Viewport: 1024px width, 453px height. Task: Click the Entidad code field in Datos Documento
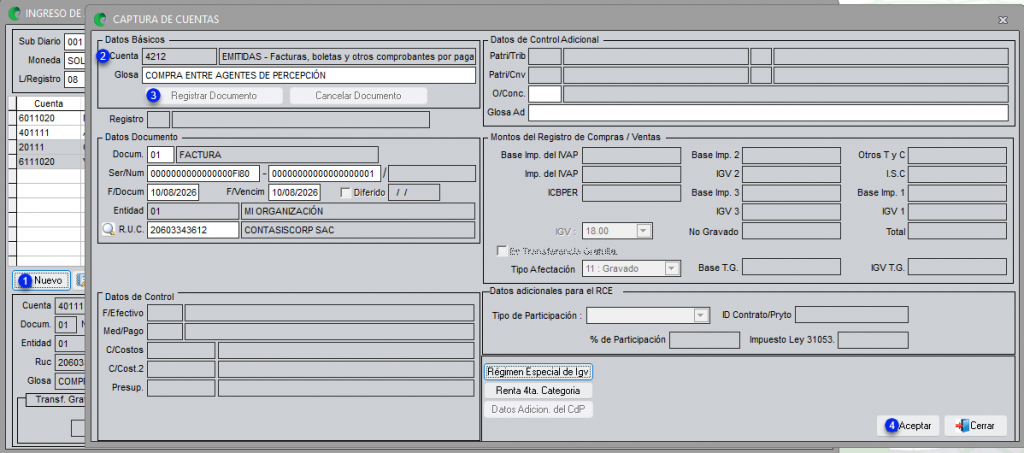(x=193, y=211)
